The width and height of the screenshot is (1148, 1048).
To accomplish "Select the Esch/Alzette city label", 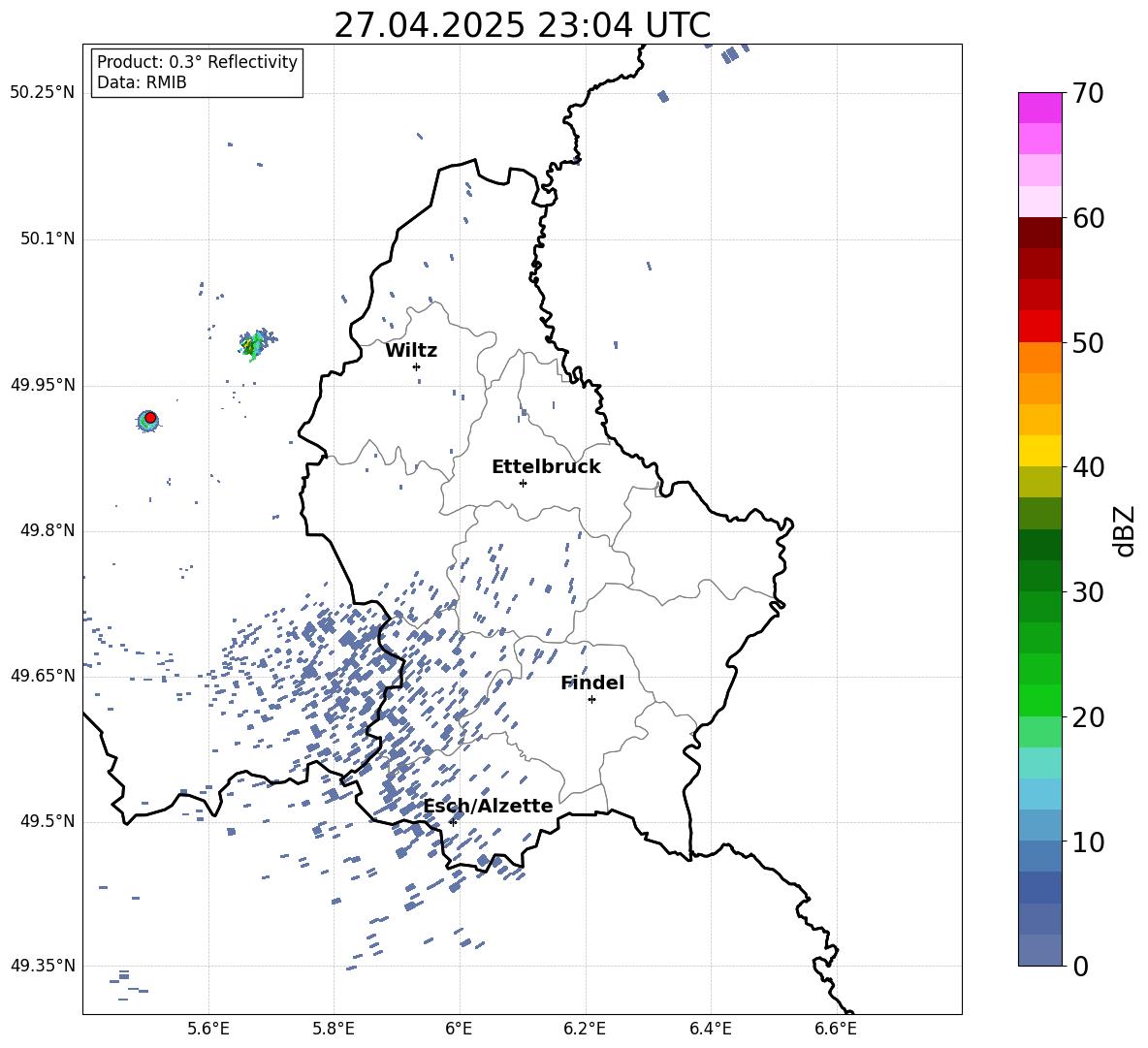I will point(489,807).
